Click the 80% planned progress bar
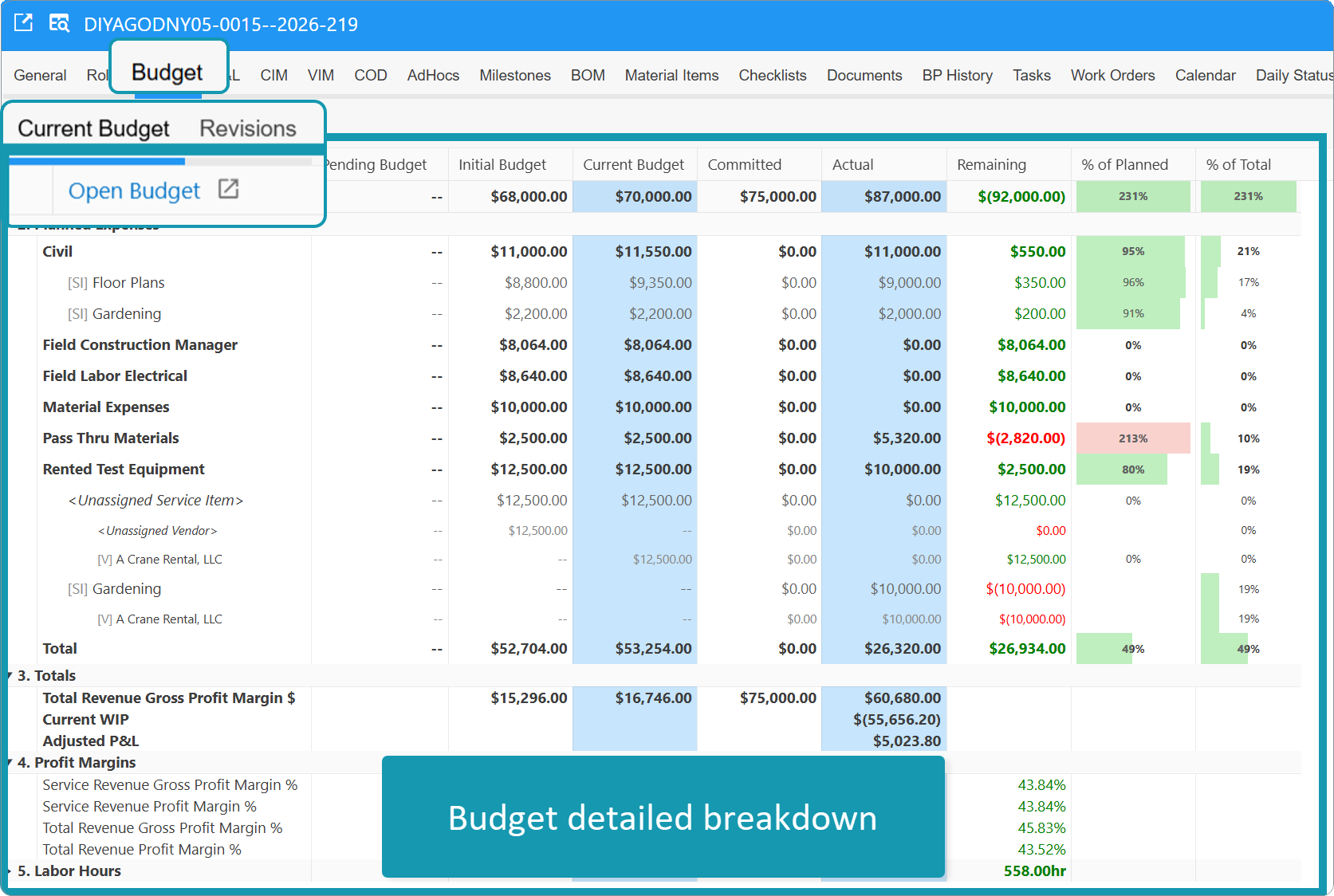The image size is (1334, 896). (1121, 470)
